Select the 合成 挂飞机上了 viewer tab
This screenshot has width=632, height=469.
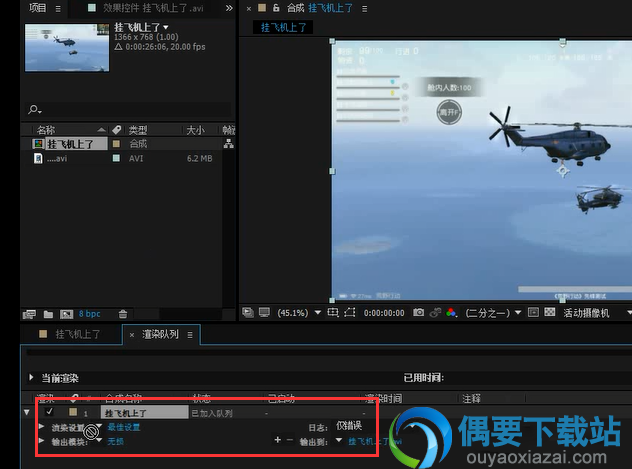click(320, 8)
